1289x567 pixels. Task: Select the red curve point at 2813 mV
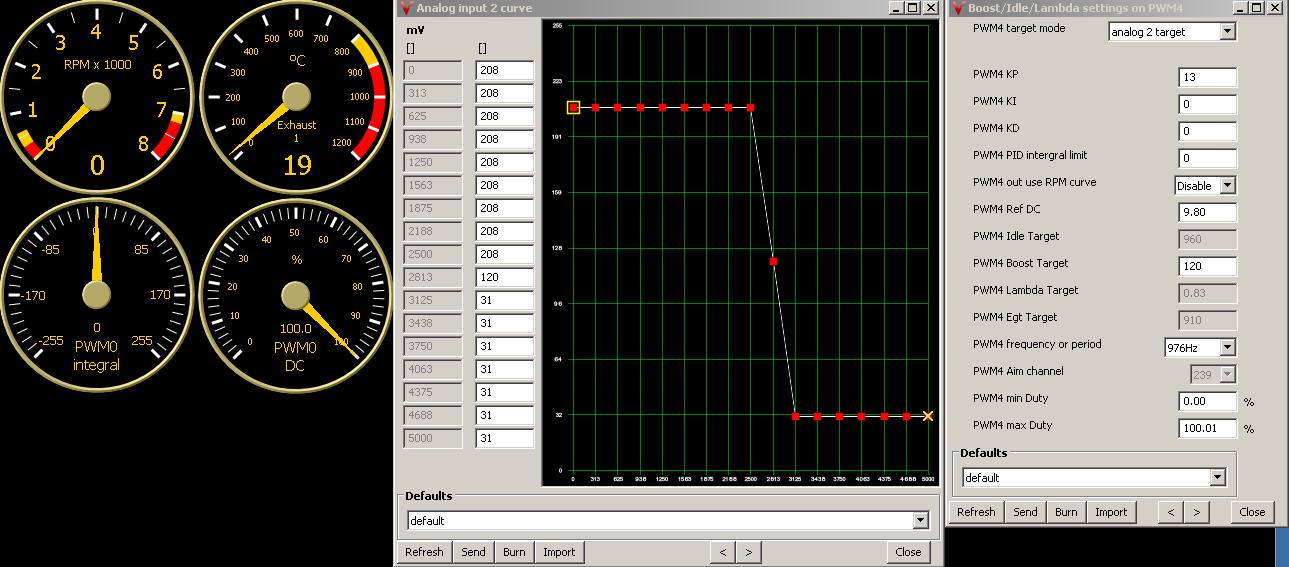pos(773,261)
